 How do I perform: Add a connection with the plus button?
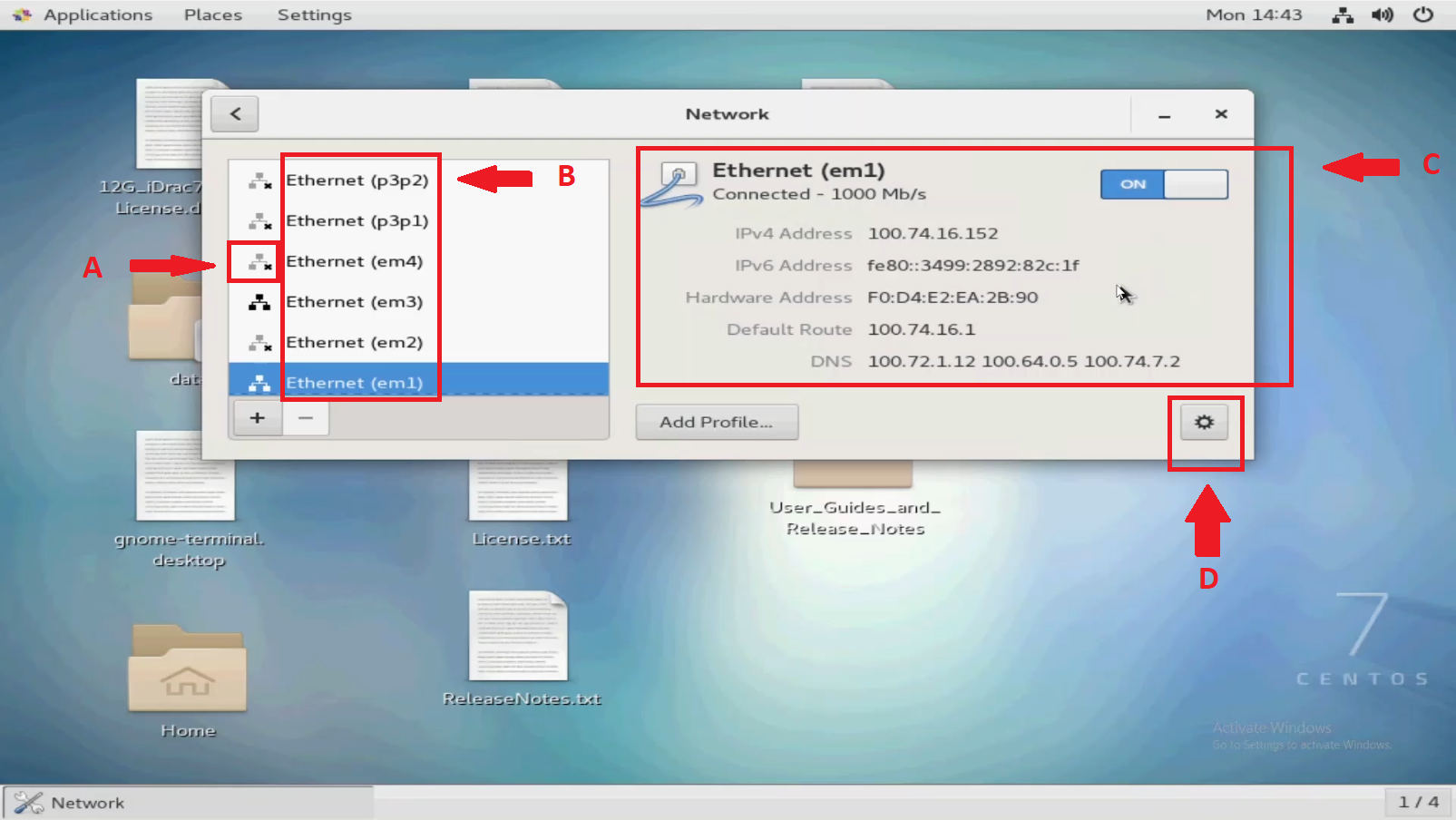[x=257, y=417]
